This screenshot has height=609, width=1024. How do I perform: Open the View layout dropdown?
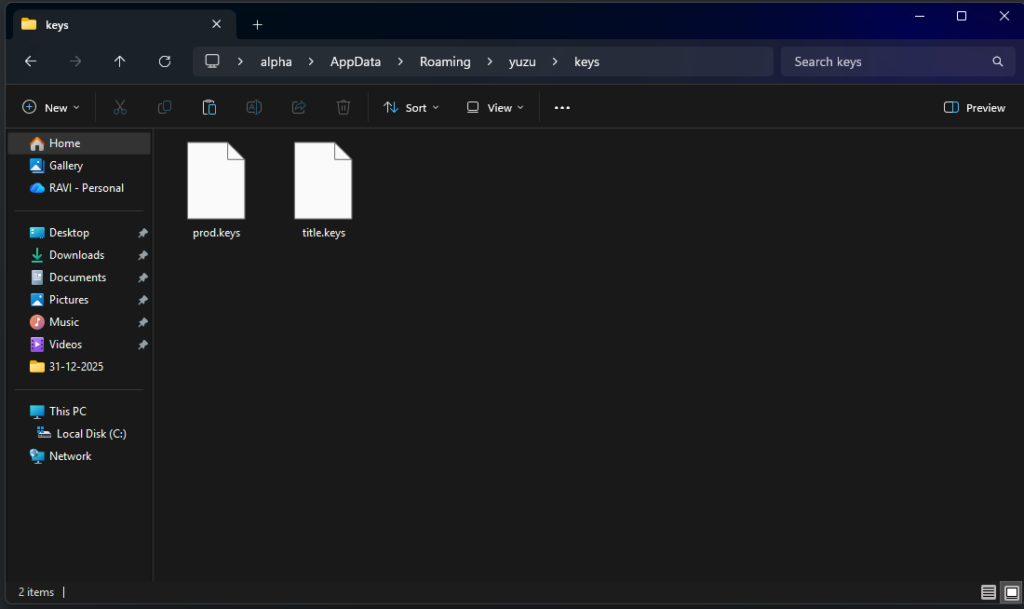point(495,107)
